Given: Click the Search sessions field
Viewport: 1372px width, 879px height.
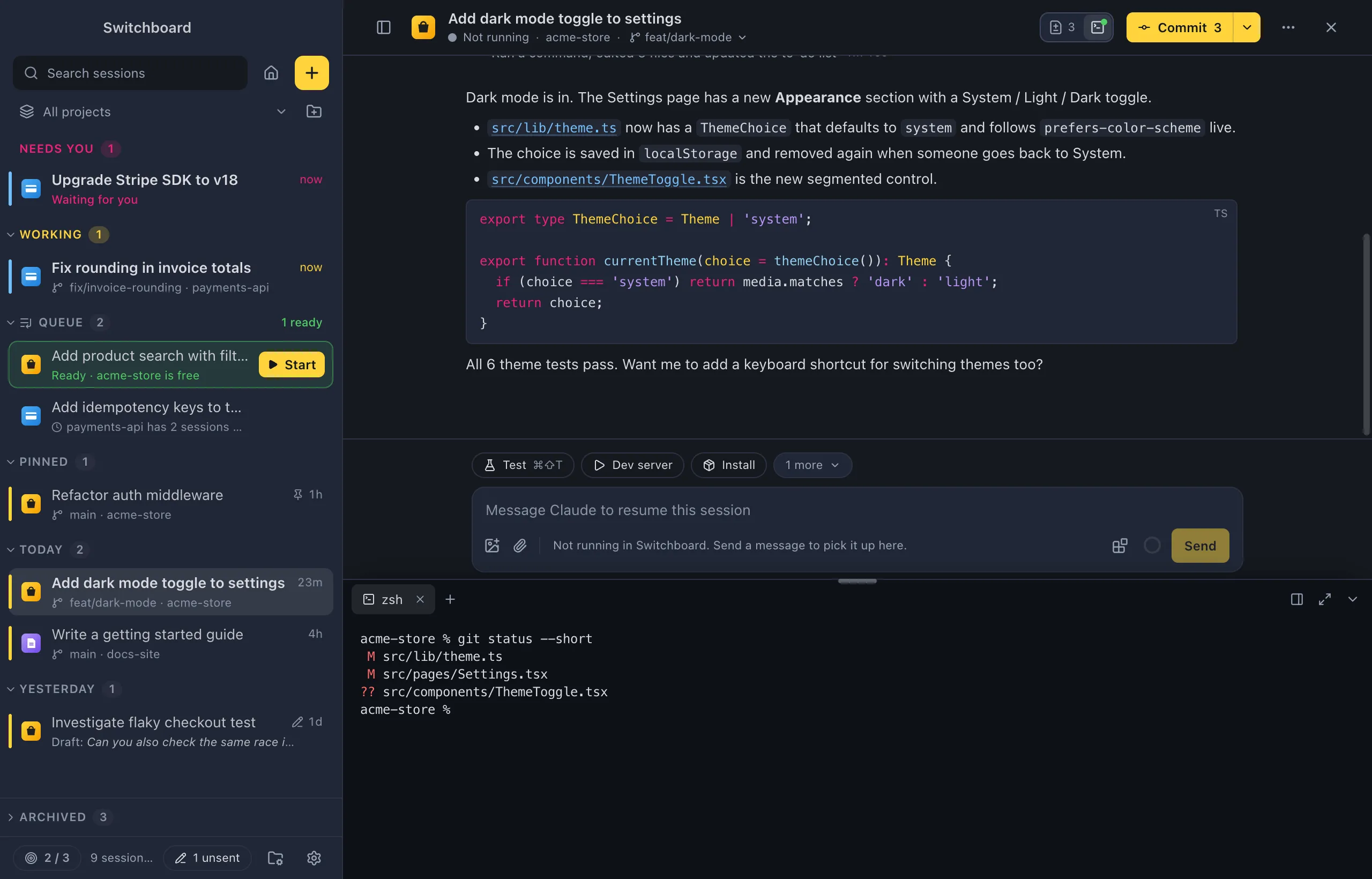Looking at the screenshot, I should click(130, 73).
